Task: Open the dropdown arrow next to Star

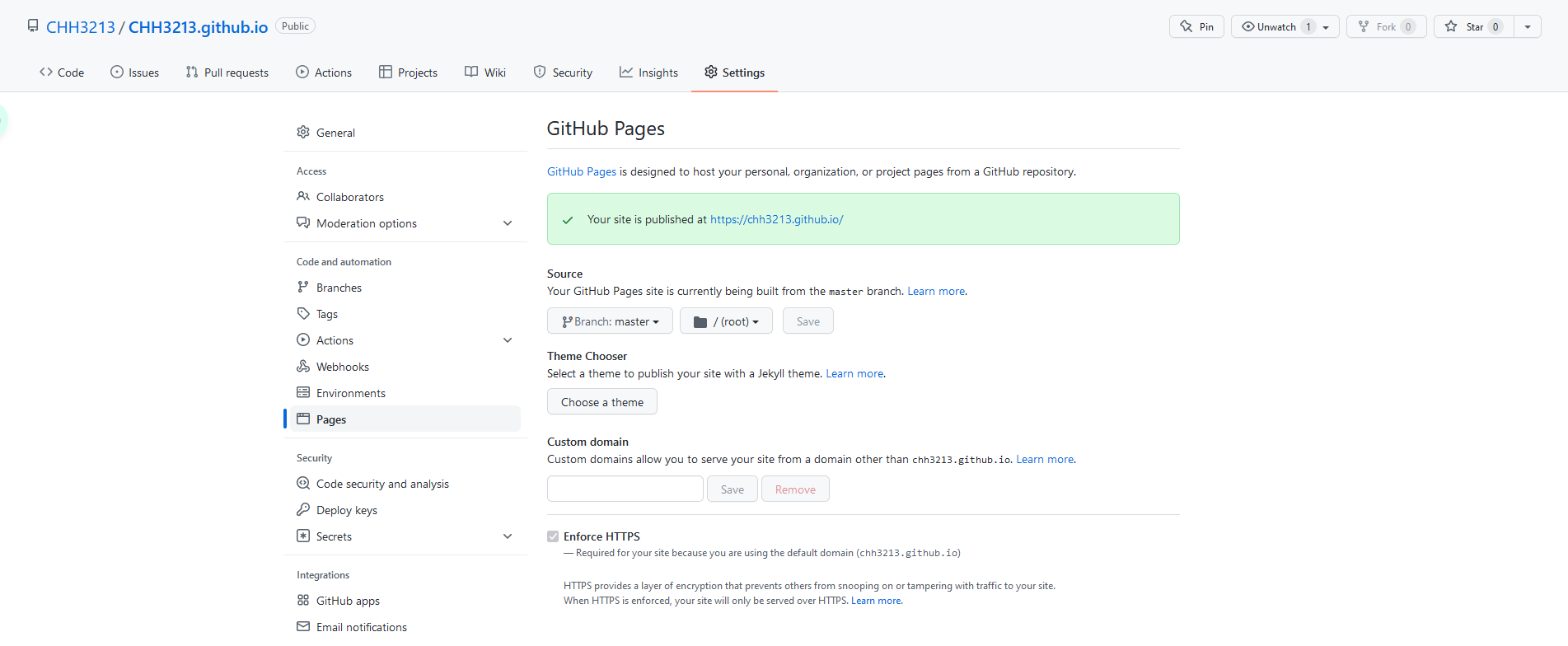Action: point(1528,26)
